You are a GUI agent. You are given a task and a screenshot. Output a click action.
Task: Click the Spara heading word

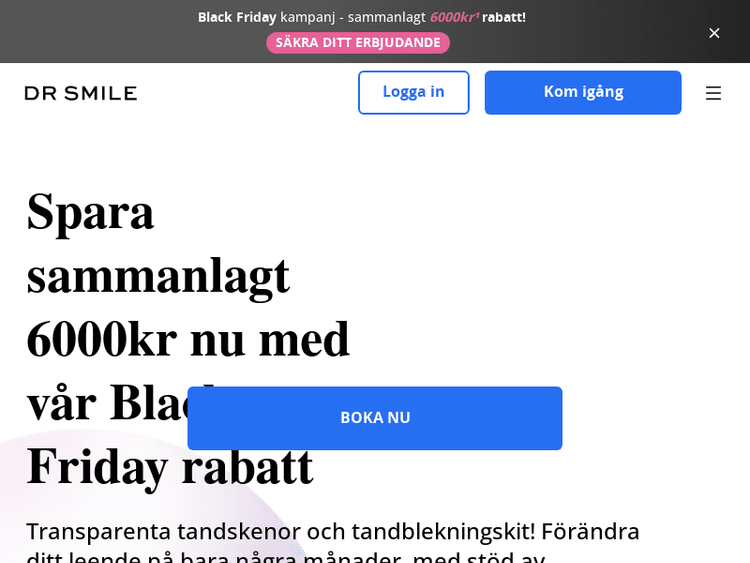91,211
